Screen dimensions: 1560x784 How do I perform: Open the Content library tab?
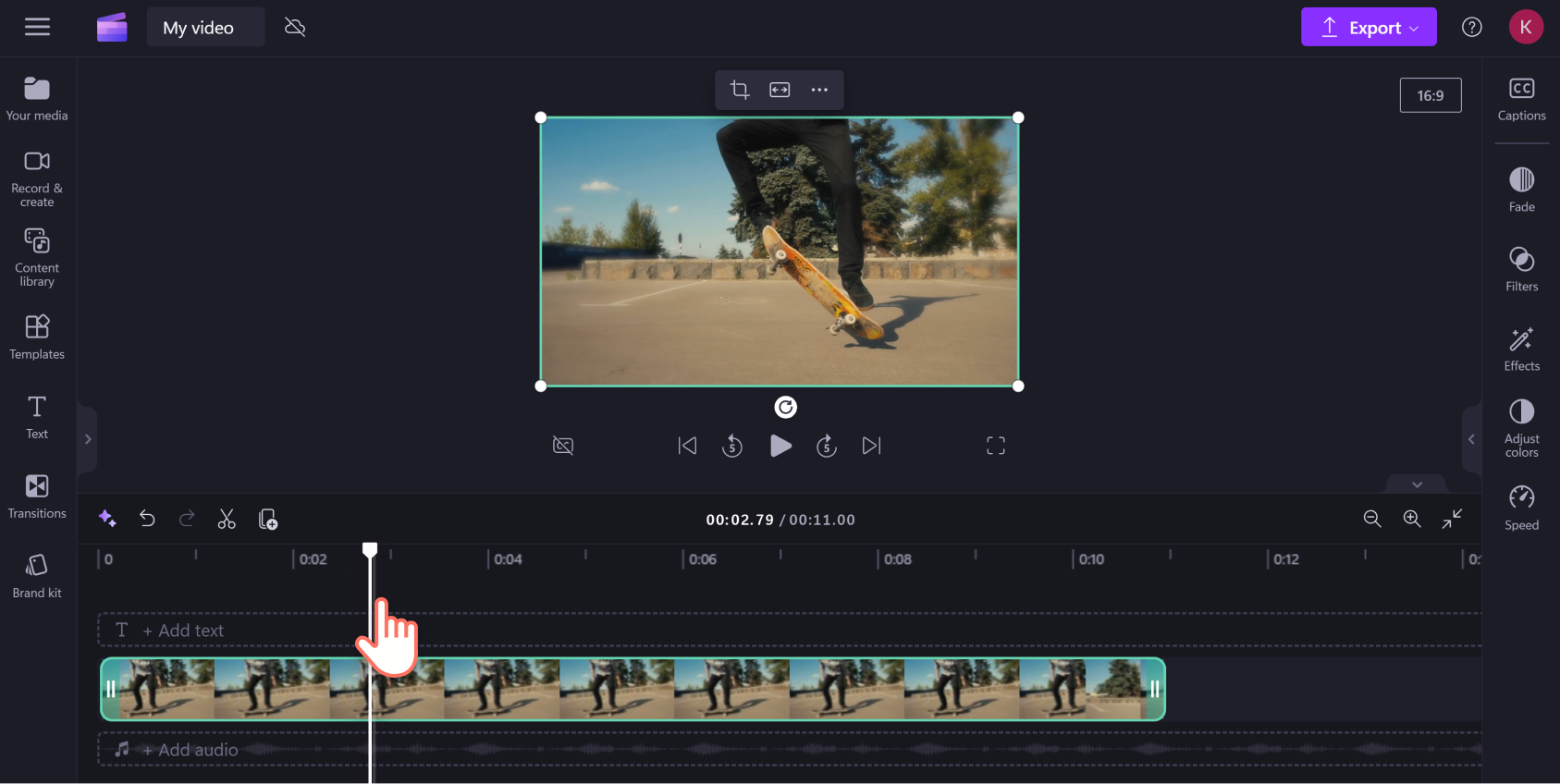tap(37, 258)
